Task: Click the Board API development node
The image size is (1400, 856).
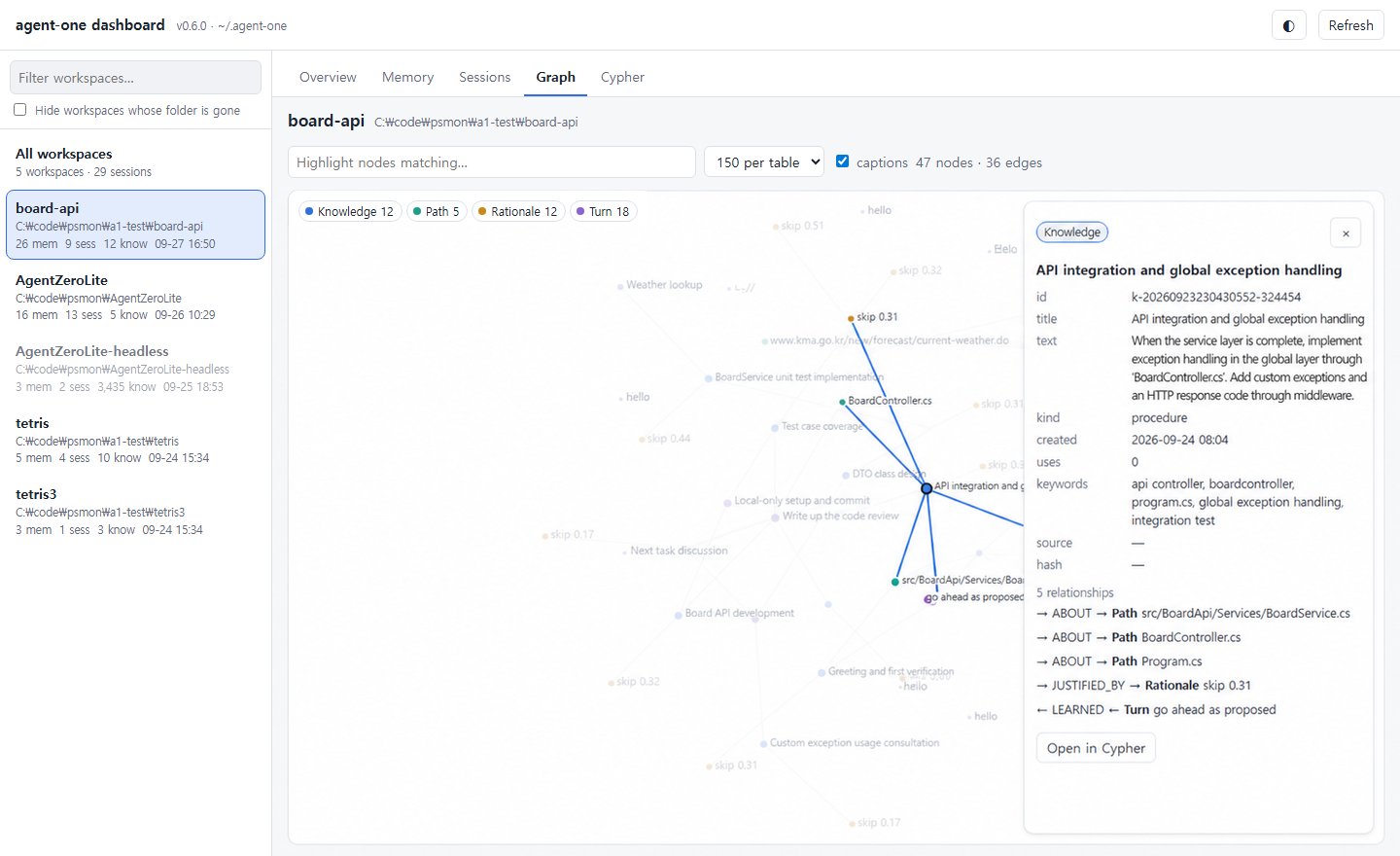Action: click(678, 615)
